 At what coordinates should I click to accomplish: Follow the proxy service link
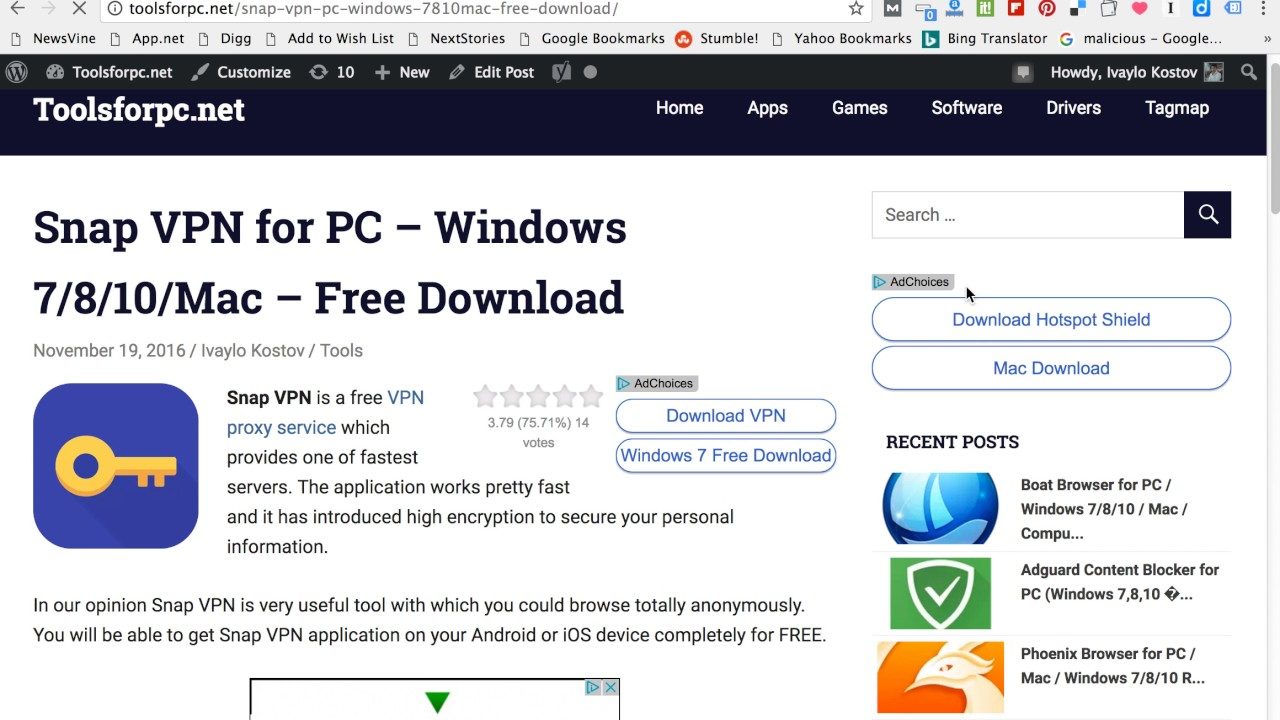coord(281,427)
